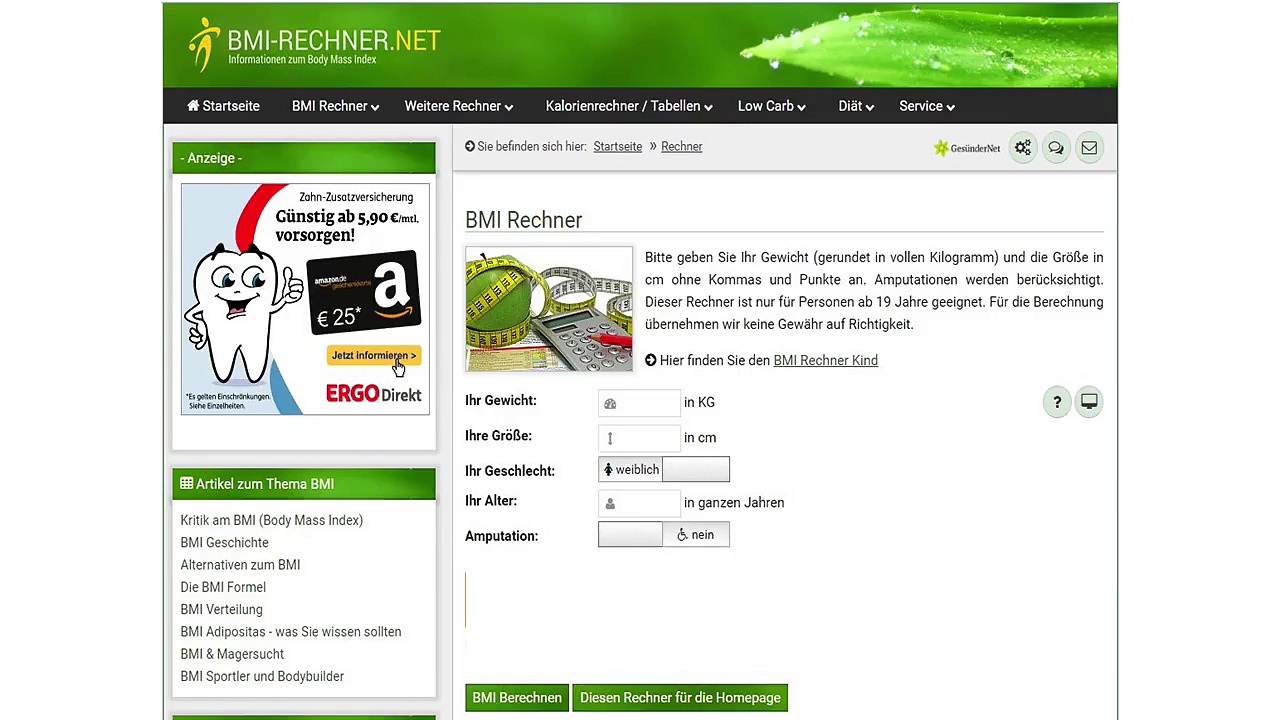Expand the BMI Rechner dropdown menu
This screenshot has width=1280, height=720.
[x=335, y=106]
